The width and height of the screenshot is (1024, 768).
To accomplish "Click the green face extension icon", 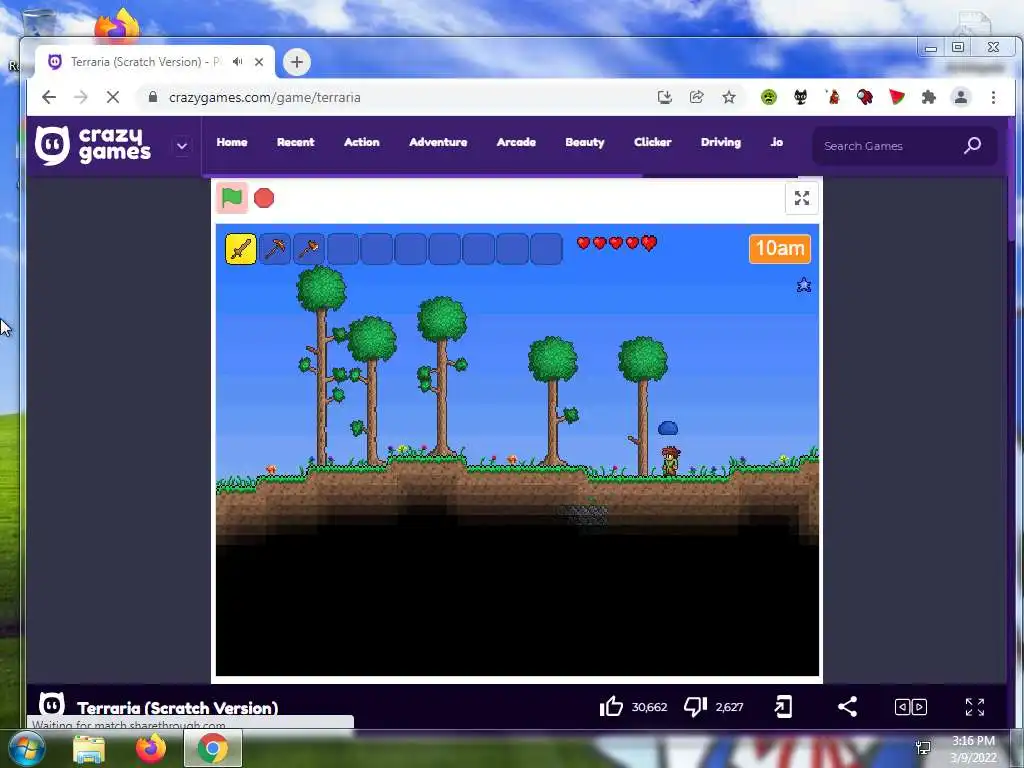I will pos(769,97).
